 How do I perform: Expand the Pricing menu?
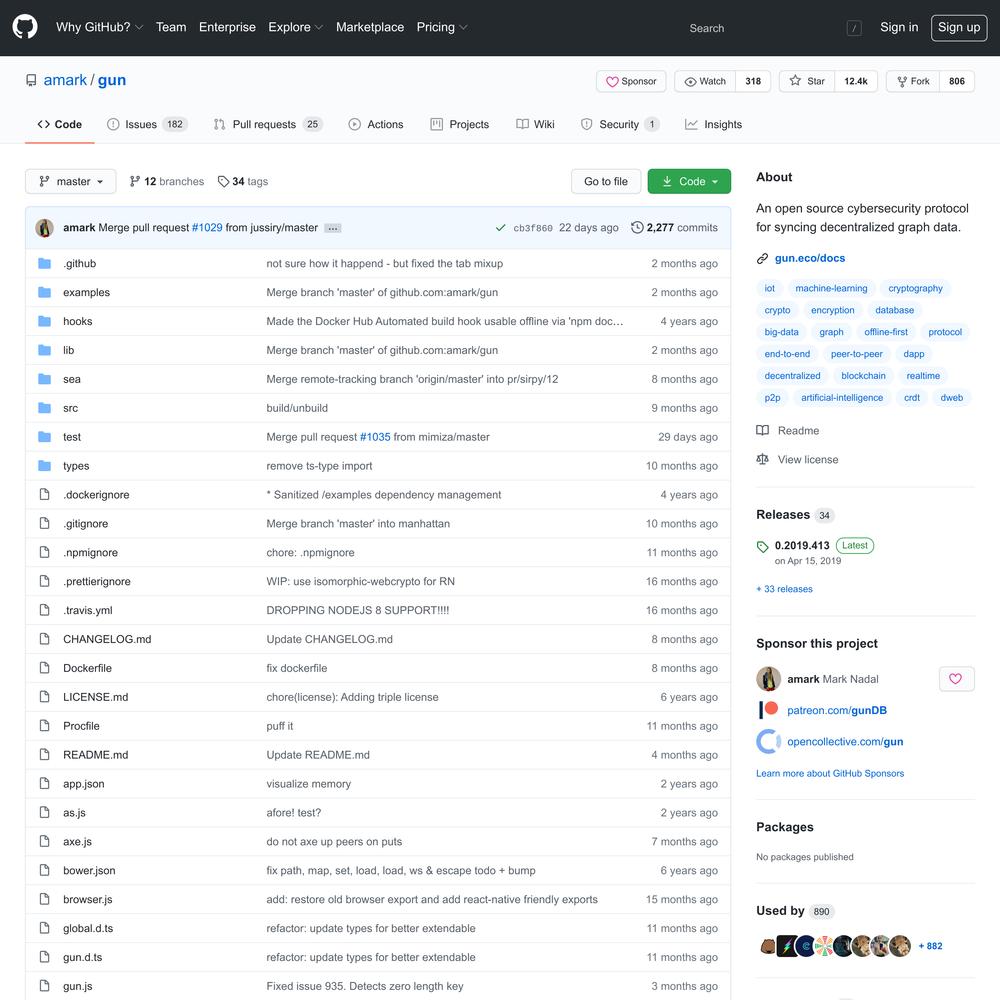click(x=441, y=27)
